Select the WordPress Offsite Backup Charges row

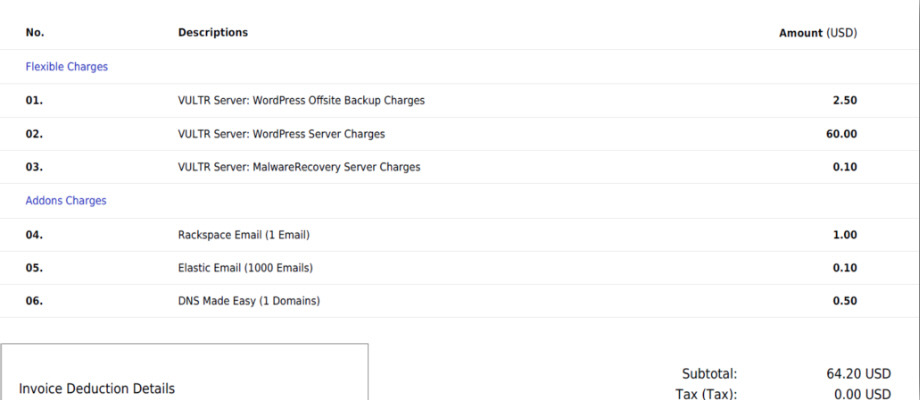(x=301, y=100)
